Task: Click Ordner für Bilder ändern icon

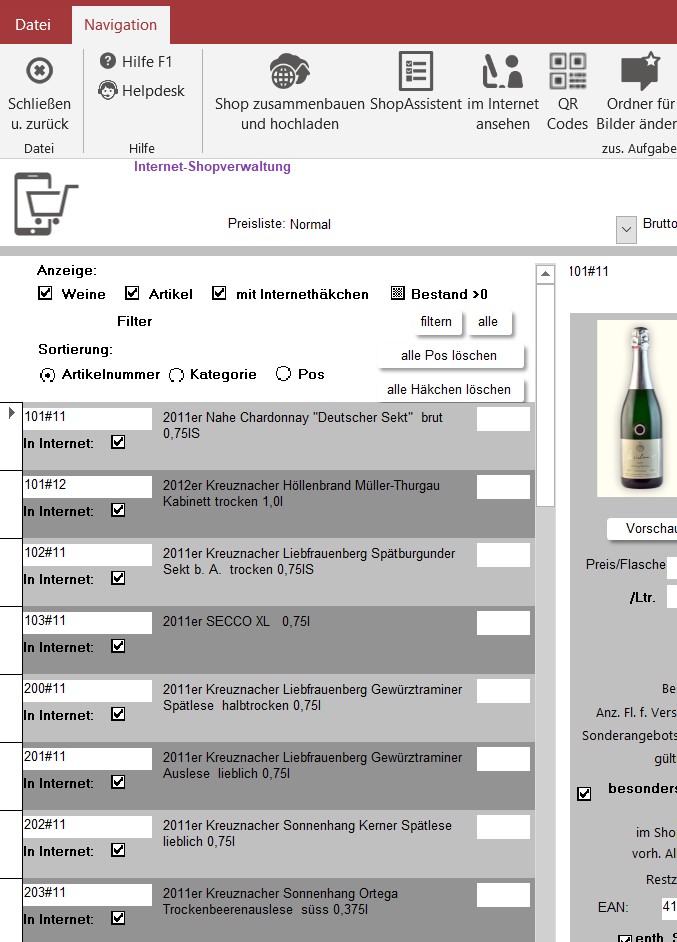Action: coord(640,72)
